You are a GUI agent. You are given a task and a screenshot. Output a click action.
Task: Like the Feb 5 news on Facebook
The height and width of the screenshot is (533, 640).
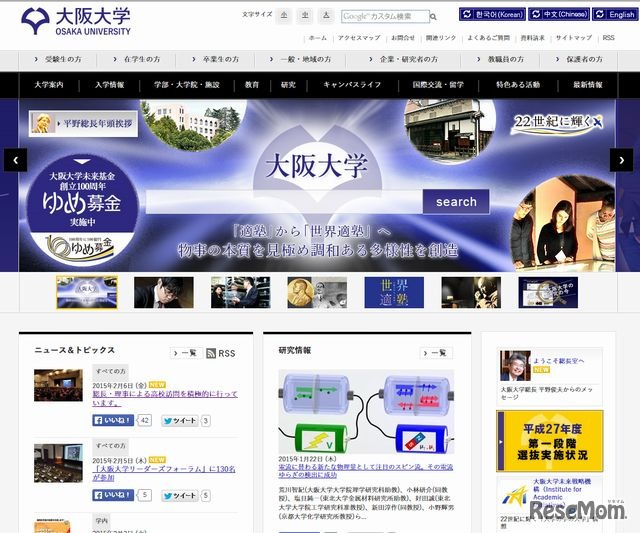pos(113,495)
